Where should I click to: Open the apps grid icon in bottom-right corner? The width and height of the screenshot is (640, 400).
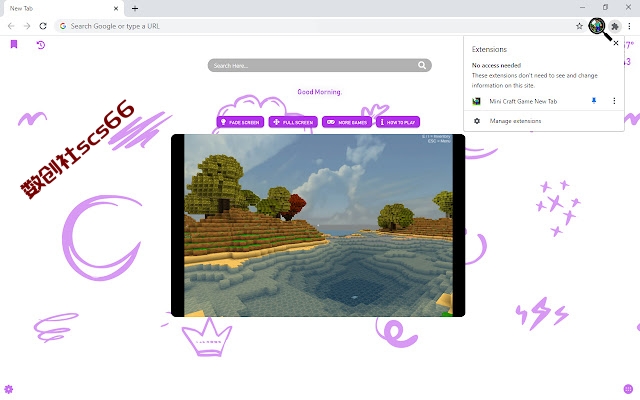pyautogui.click(x=628, y=389)
